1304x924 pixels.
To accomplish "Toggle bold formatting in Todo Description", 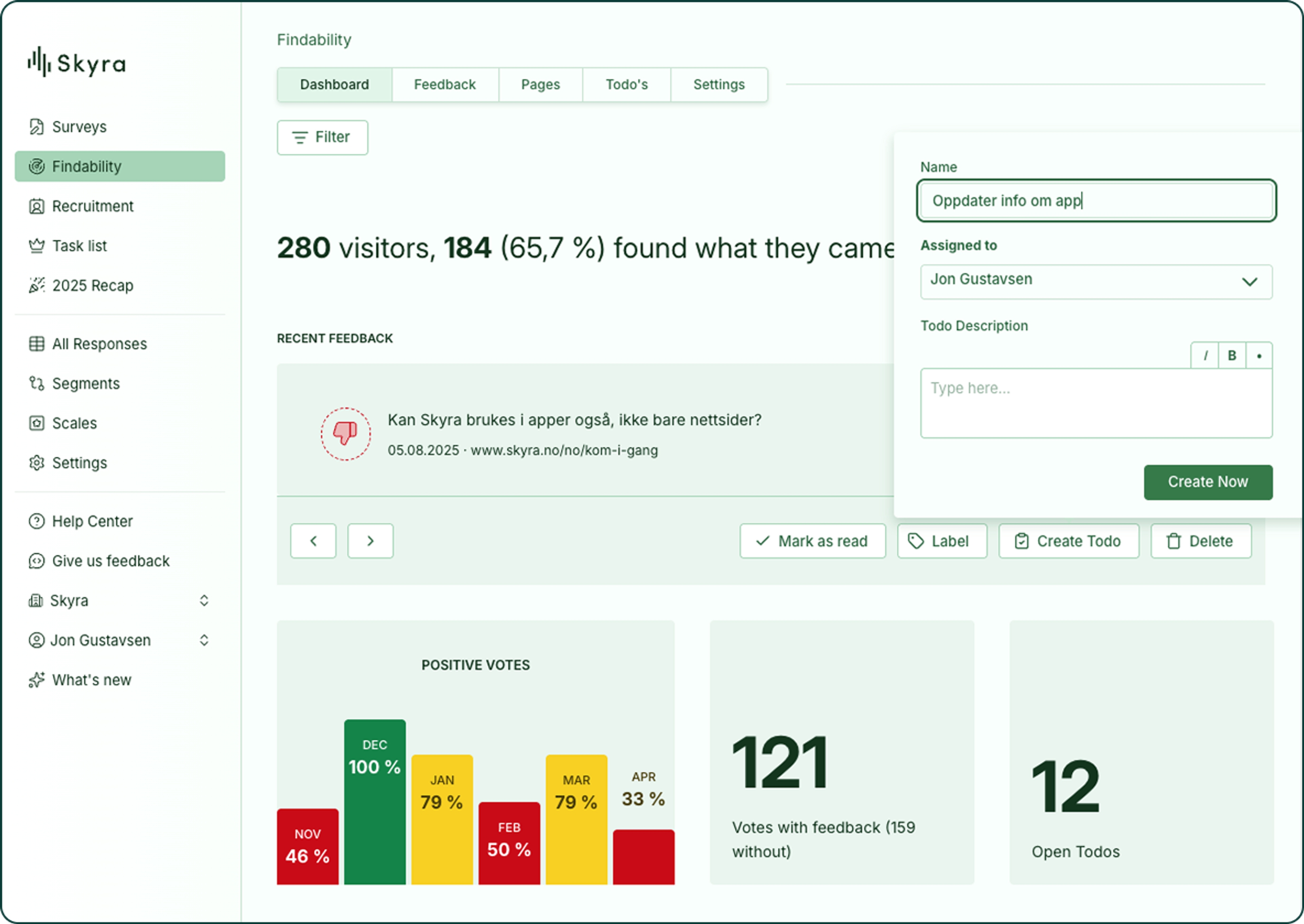I will click(x=1232, y=356).
